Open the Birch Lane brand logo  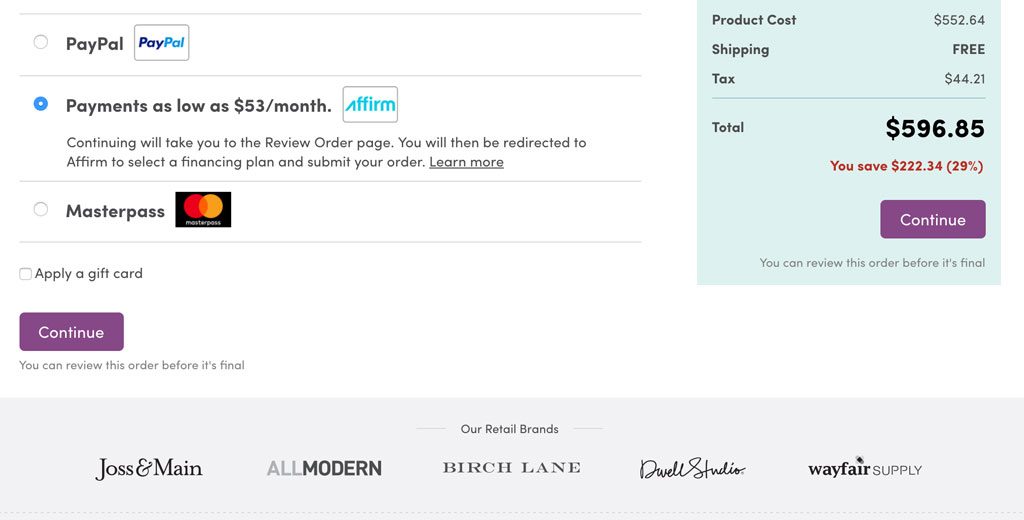[x=511, y=468]
